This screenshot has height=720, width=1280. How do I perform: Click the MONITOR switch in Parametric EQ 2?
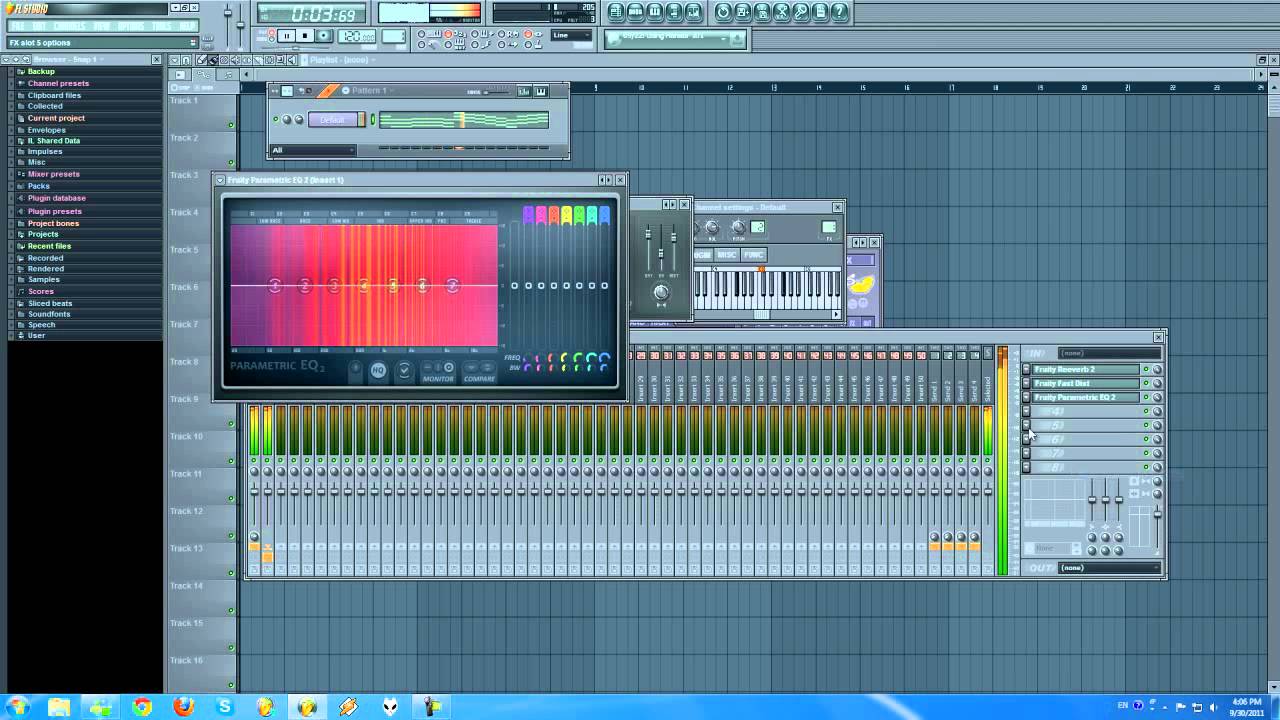coord(438,371)
